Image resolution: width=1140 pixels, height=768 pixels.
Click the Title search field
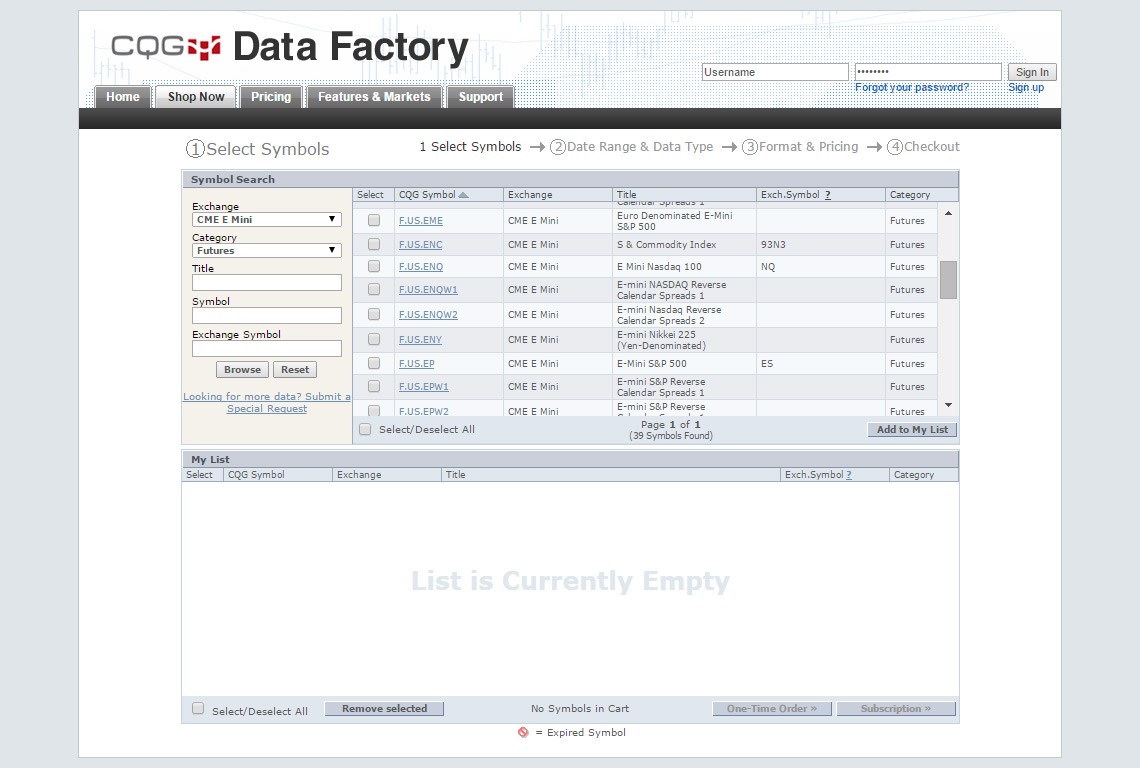267,283
